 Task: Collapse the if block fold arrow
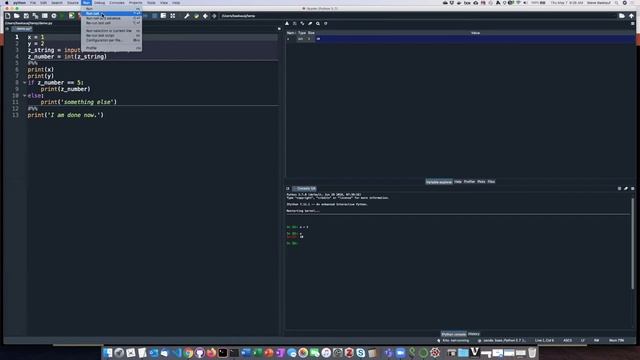(x=24, y=82)
